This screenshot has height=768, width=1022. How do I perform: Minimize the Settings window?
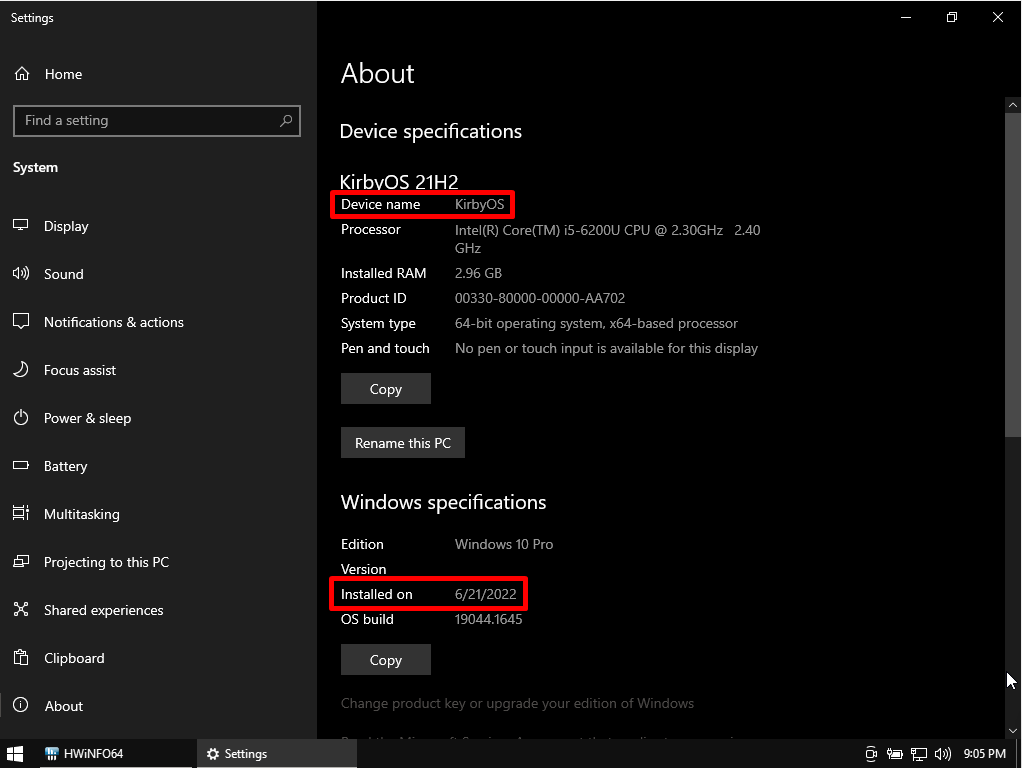click(x=906, y=18)
